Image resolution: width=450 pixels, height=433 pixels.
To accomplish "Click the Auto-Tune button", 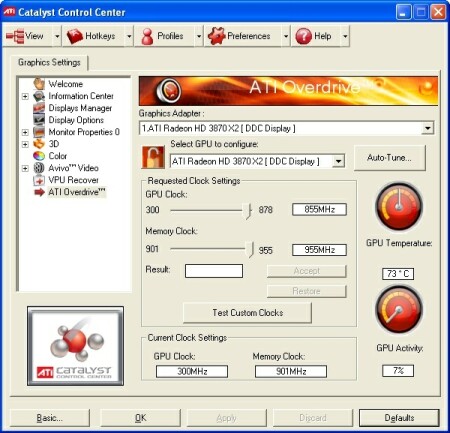I will [x=389, y=158].
